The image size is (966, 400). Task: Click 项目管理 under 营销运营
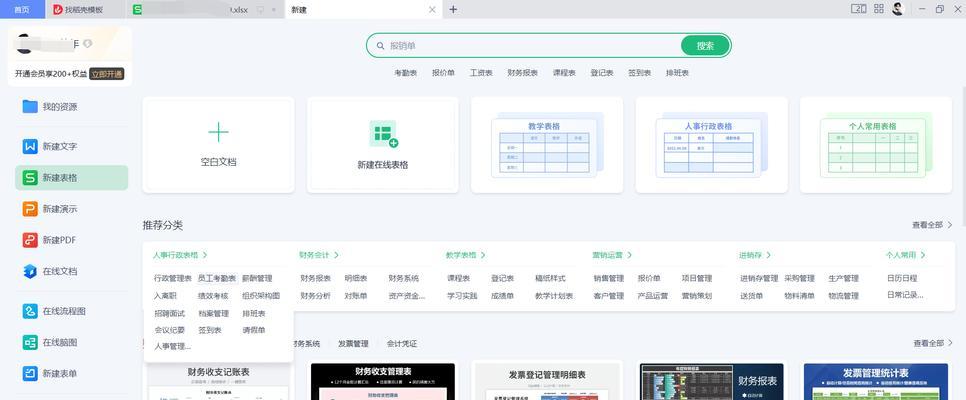click(x=697, y=279)
